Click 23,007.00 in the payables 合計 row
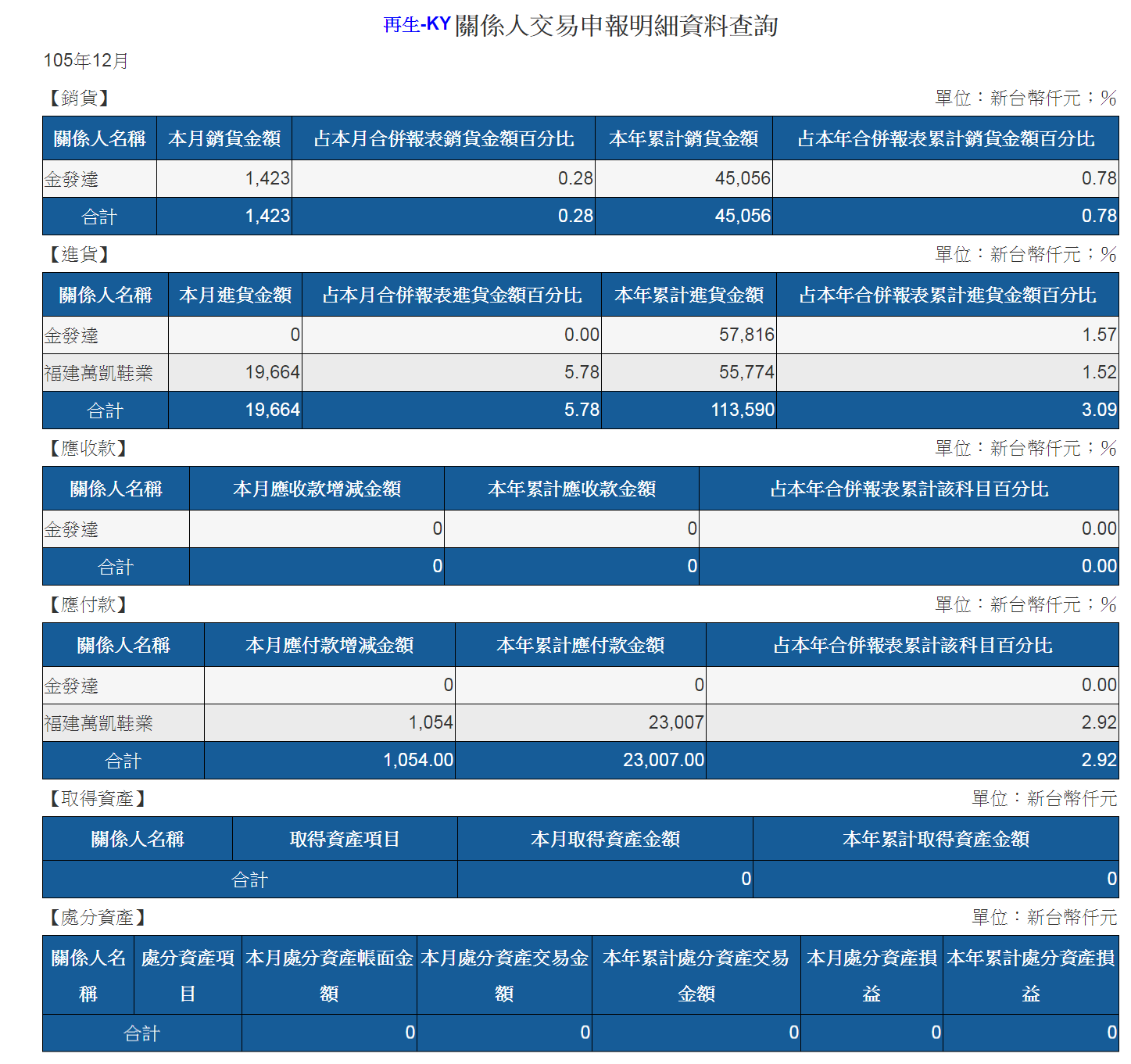Viewport: 1131px width, 1064px height. coord(664,760)
